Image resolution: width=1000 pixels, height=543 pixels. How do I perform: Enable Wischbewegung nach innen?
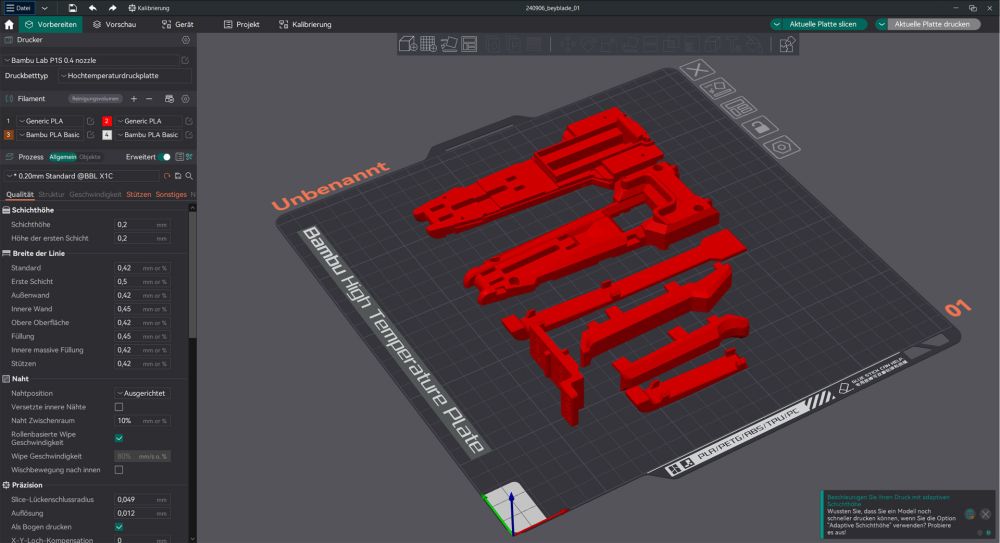pos(119,470)
